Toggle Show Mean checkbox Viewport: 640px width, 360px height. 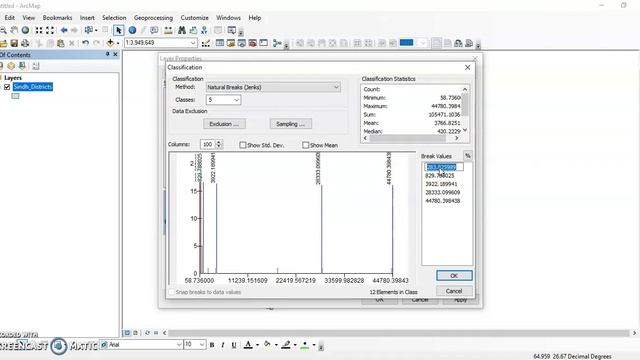point(306,145)
